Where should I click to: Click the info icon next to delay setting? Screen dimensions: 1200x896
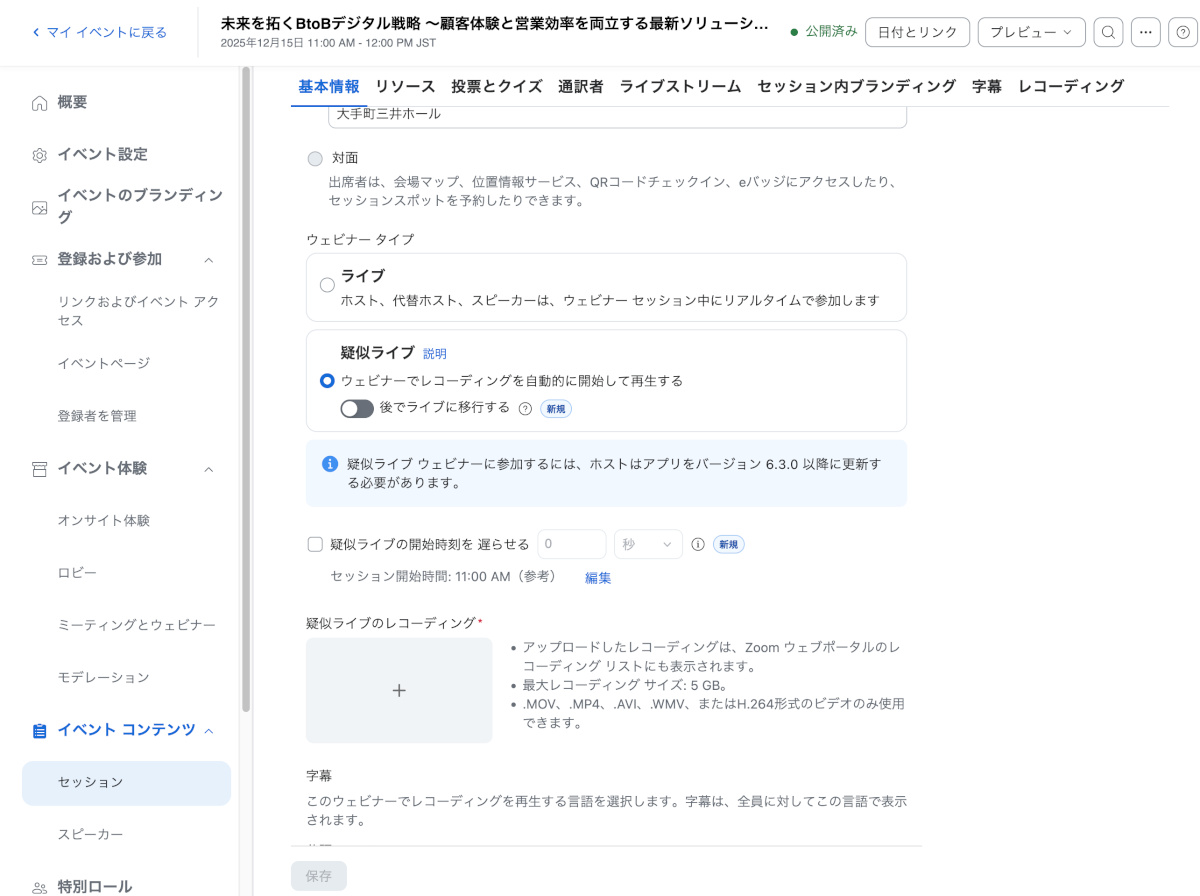[698, 545]
